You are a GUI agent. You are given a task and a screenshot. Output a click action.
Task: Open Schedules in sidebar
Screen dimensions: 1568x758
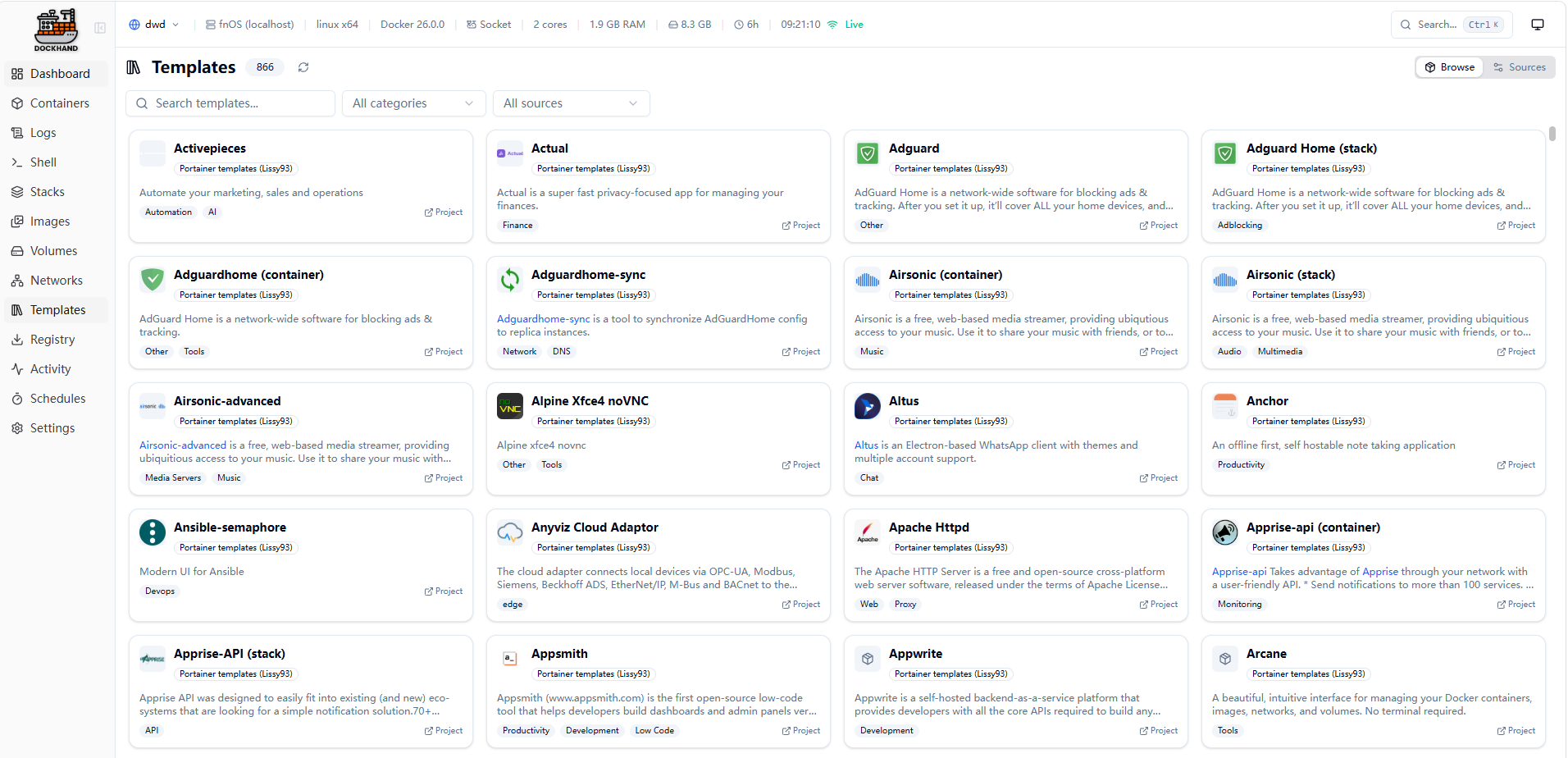pyautogui.click(x=57, y=399)
